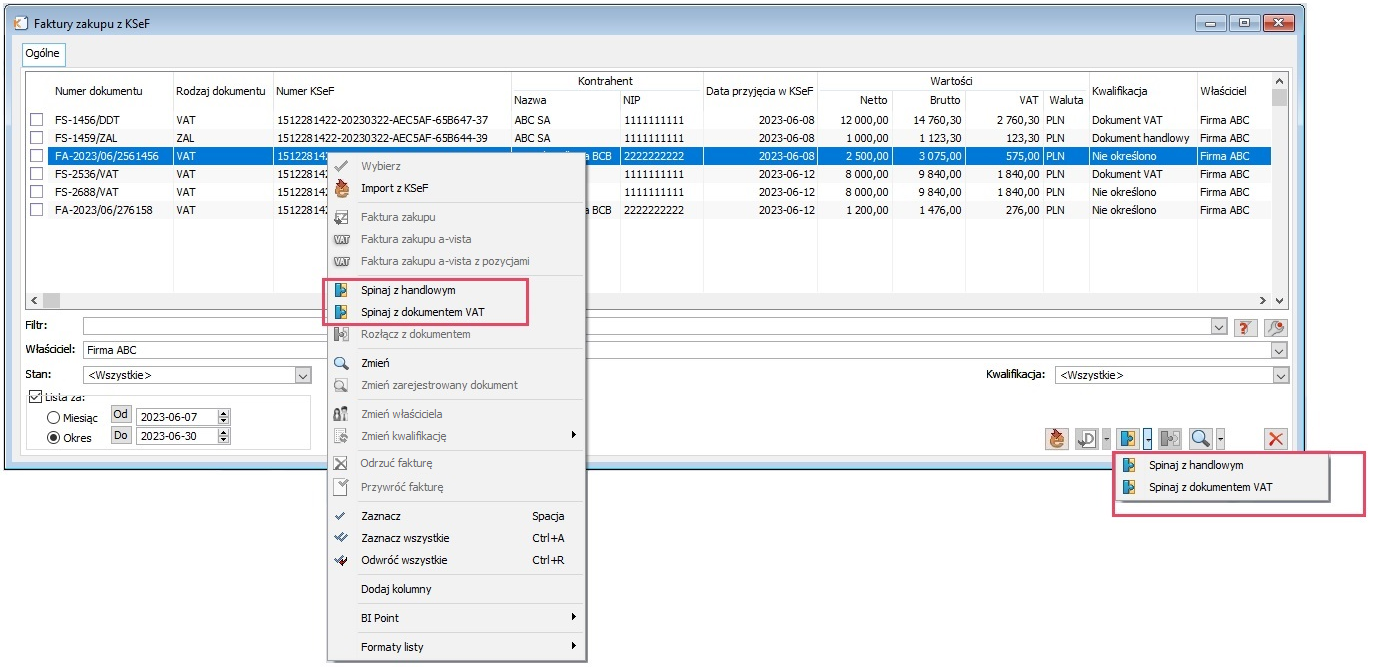Click the Od date button
Viewport: 1373px width, 667px height.
click(x=121, y=415)
